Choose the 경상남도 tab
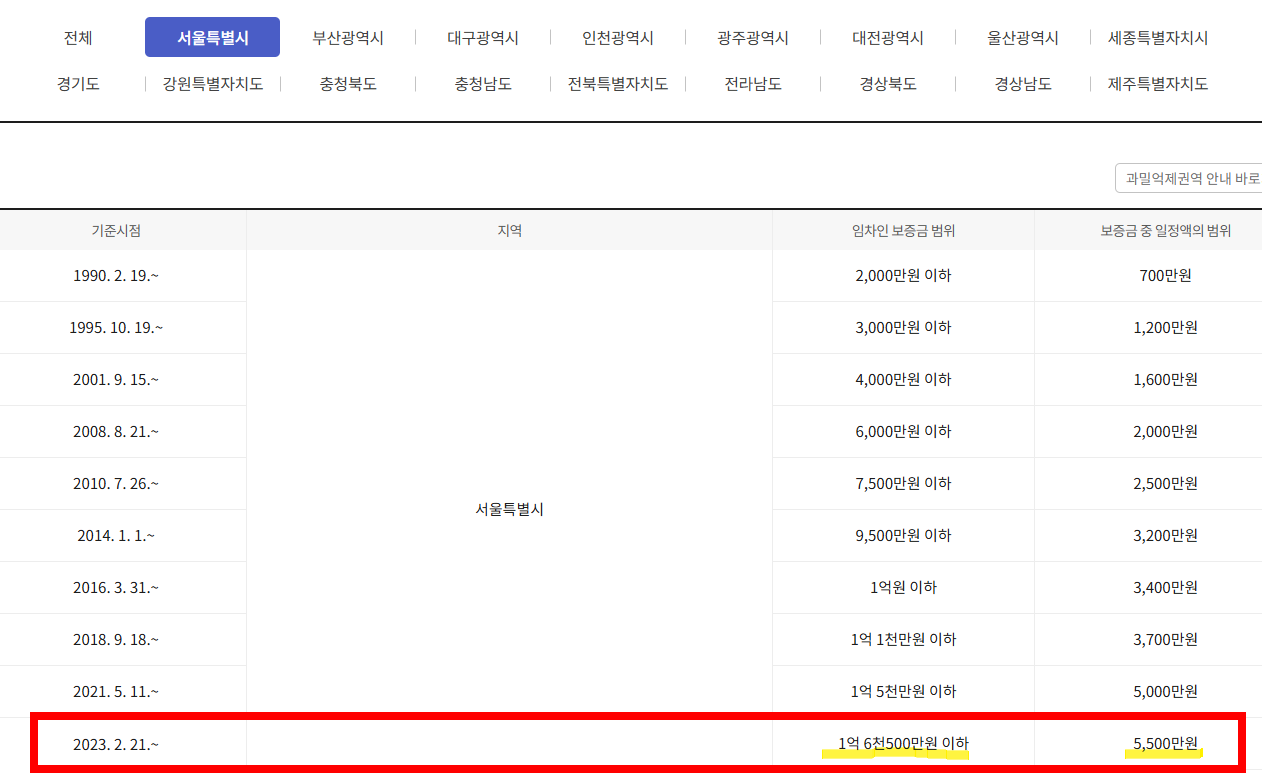 (x=1023, y=84)
